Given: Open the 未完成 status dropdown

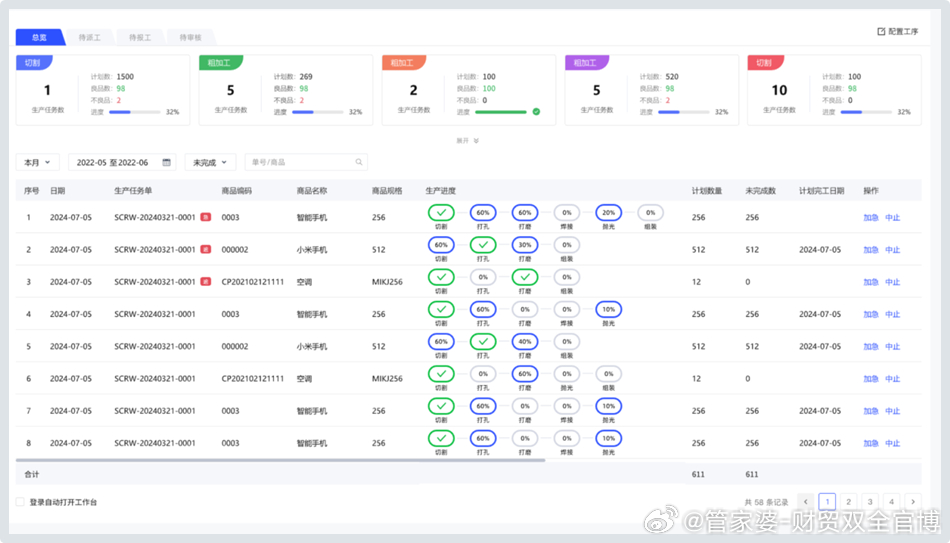Looking at the screenshot, I should point(210,162).
